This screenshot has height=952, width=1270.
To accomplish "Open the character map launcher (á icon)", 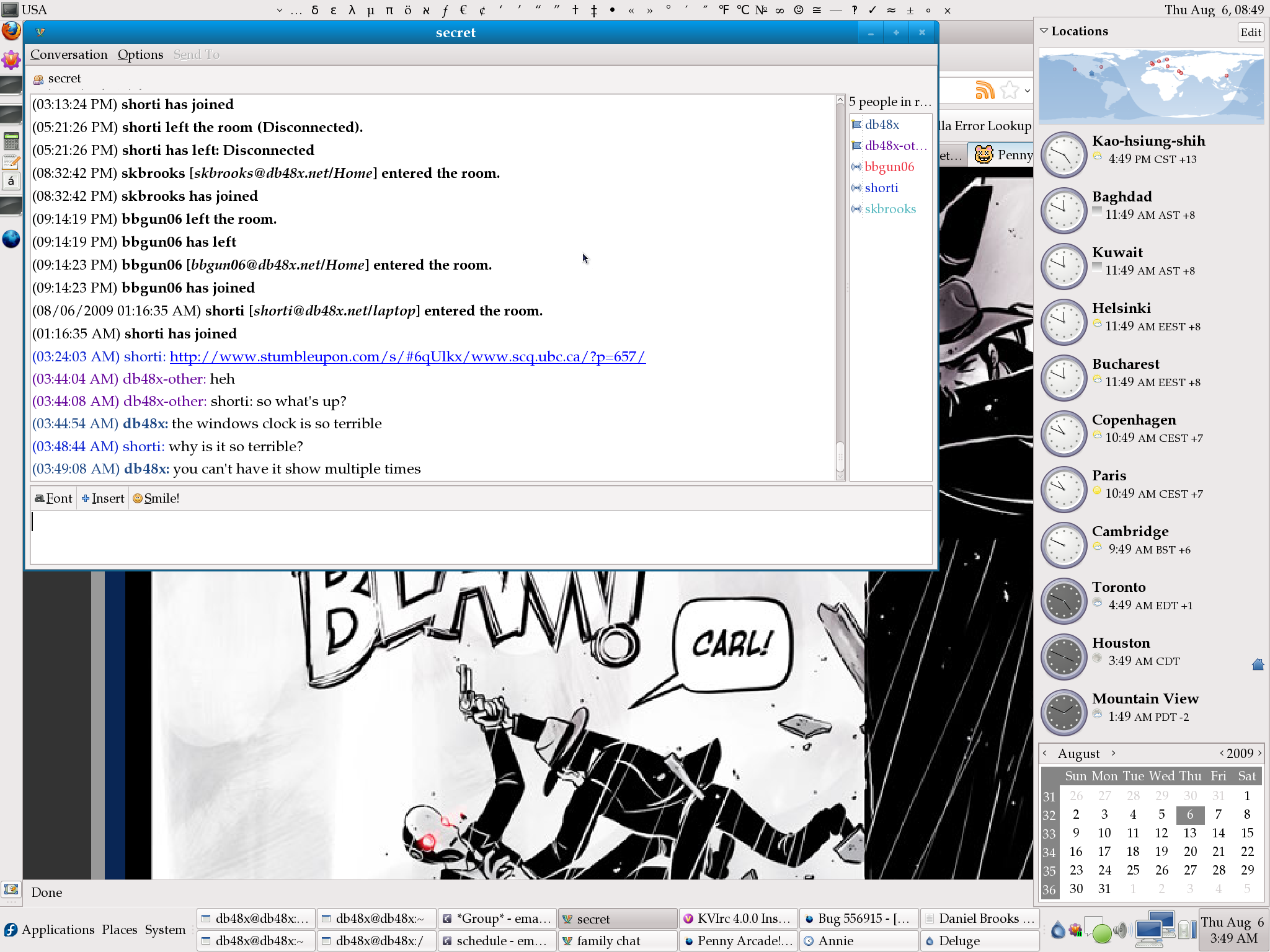I will pyautogui.click(x=11, y=182).
